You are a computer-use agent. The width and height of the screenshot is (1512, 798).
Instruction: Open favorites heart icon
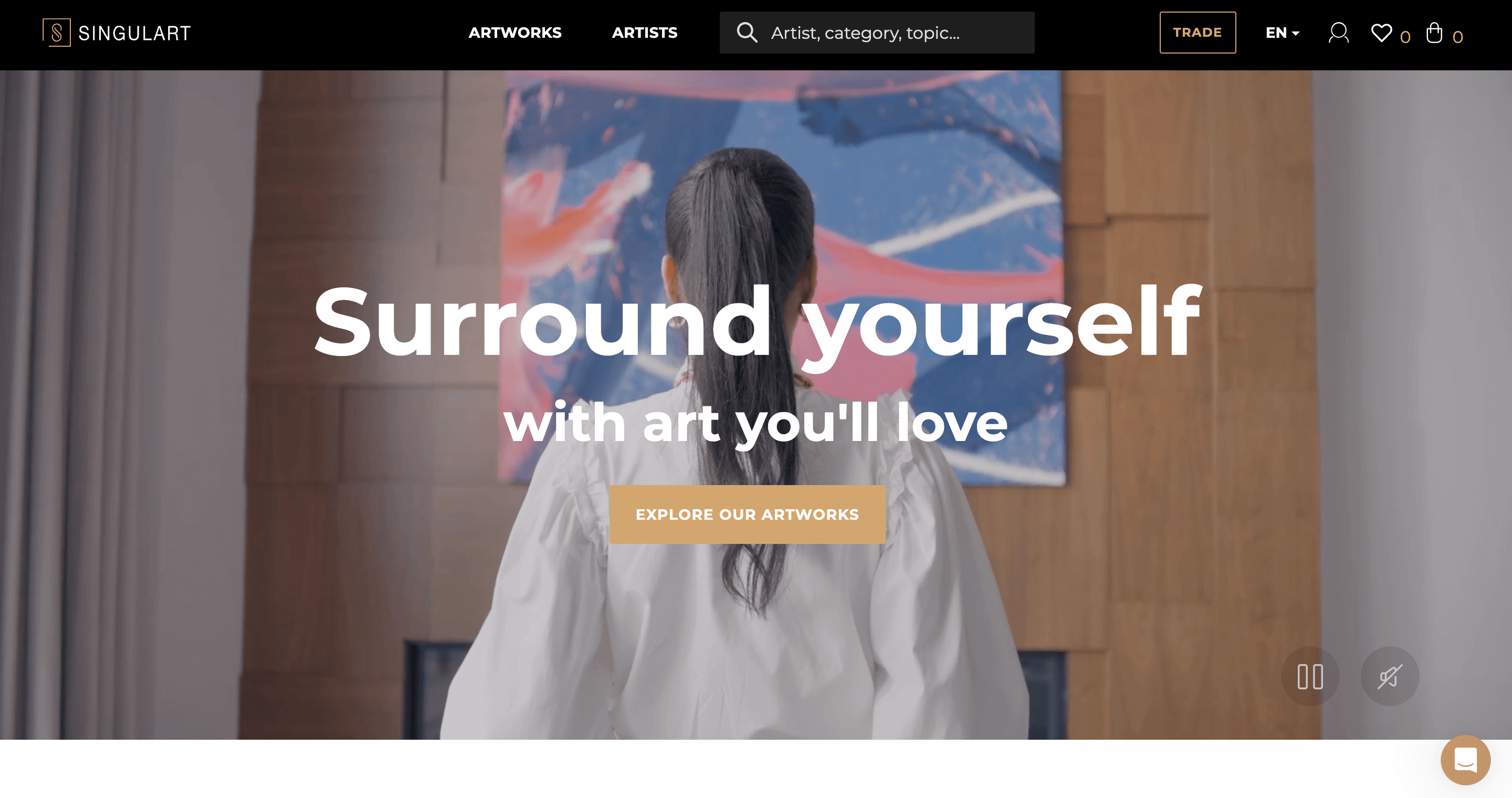(x=1381, y=32)
